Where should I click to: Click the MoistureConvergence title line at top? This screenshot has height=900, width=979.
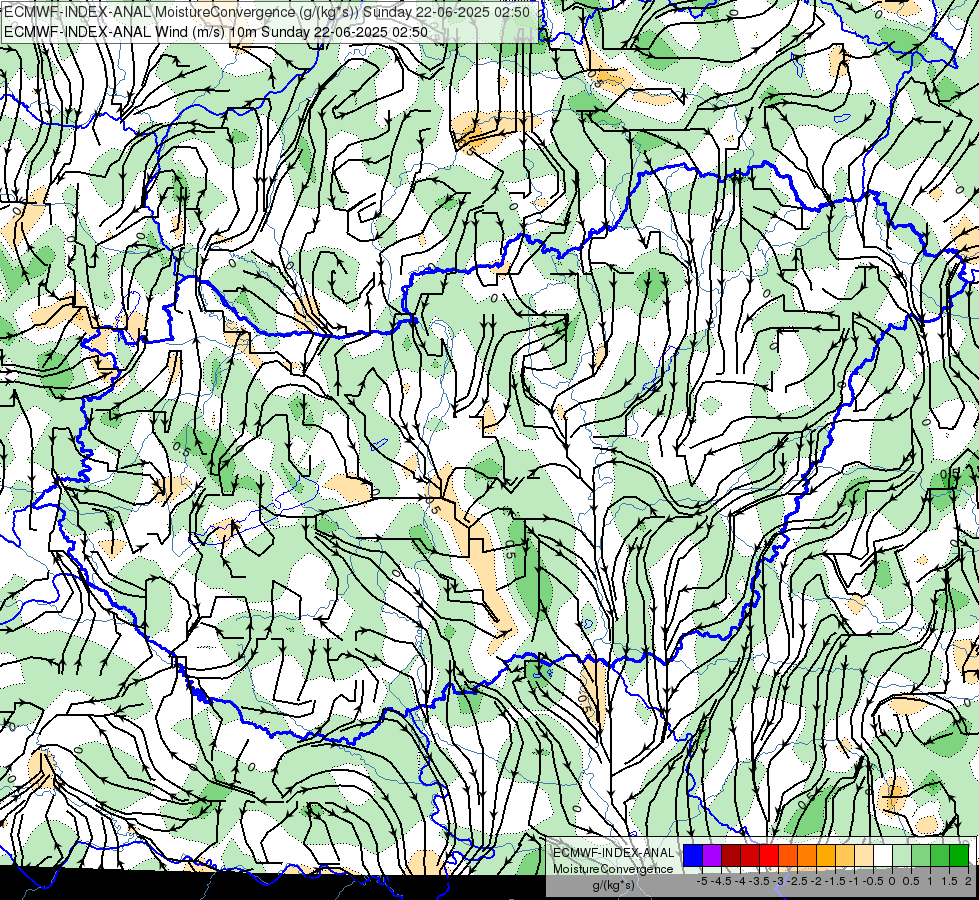(267, 12)
